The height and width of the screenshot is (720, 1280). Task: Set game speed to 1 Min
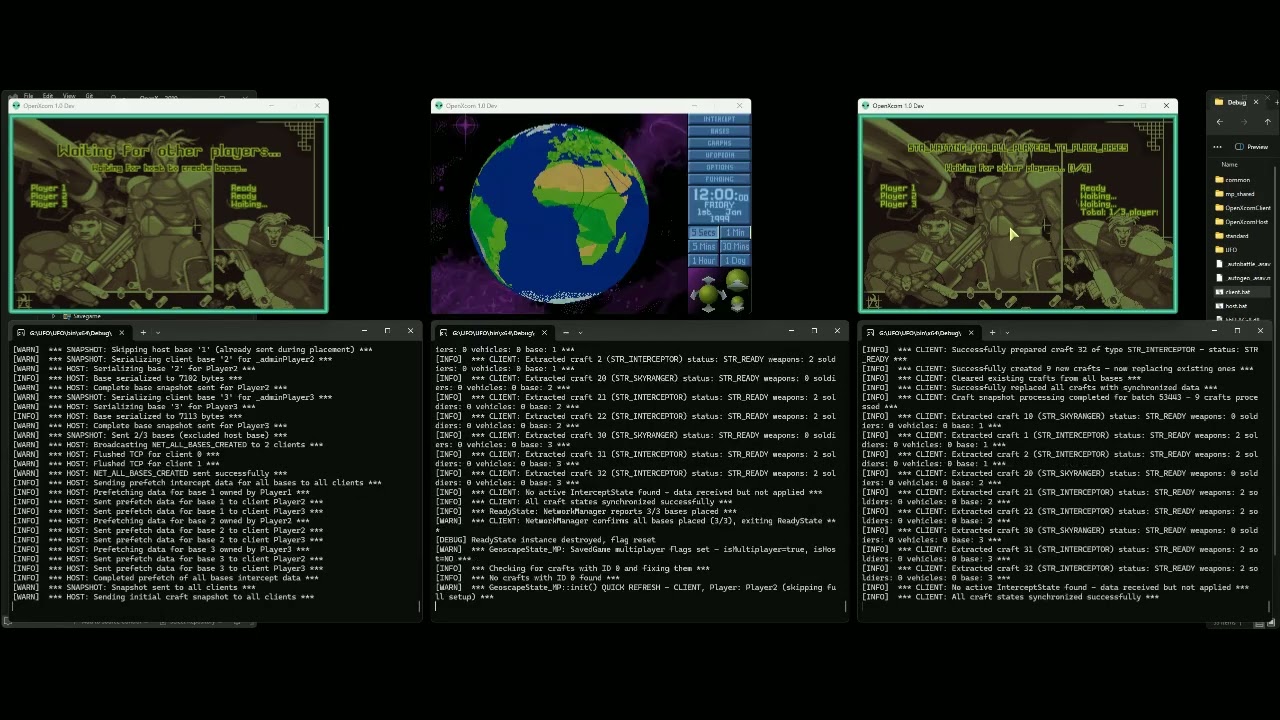click(x=735, y=232)
